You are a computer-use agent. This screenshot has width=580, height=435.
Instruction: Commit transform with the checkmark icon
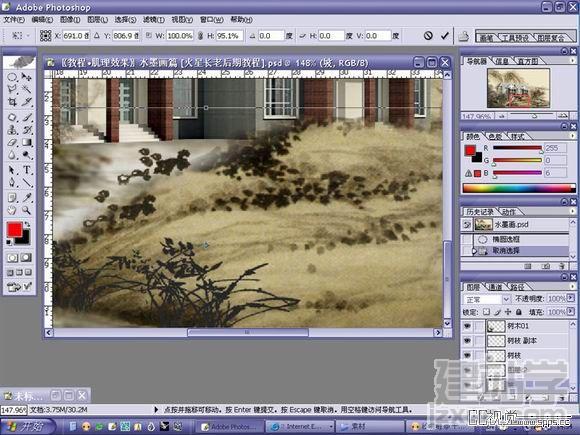444,36
